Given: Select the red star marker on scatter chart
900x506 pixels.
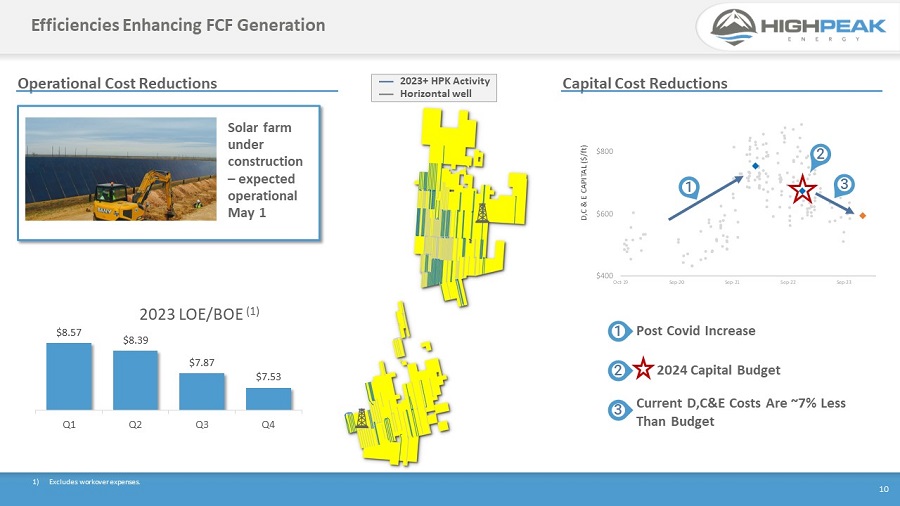Looking at the screenshot, I should 802,190.
